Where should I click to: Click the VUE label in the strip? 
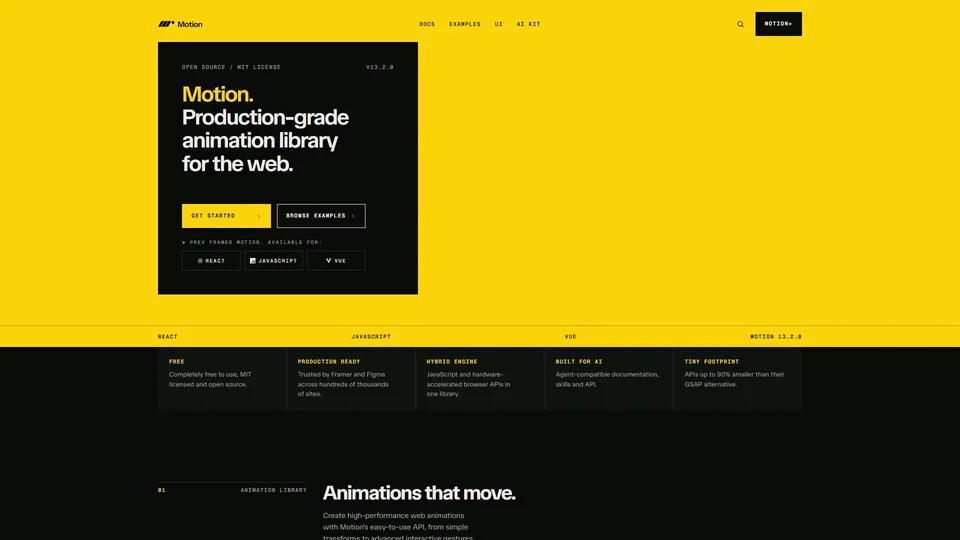(571, 337)
